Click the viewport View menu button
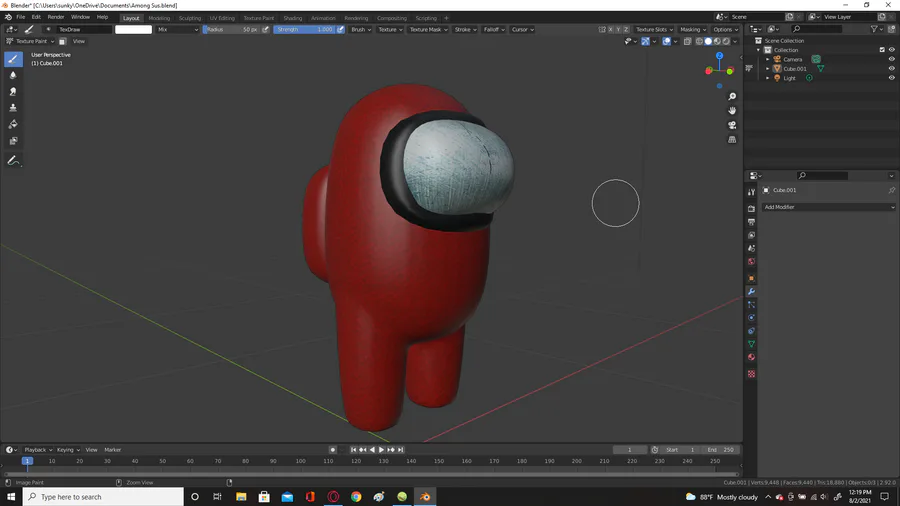 point(79,41)
